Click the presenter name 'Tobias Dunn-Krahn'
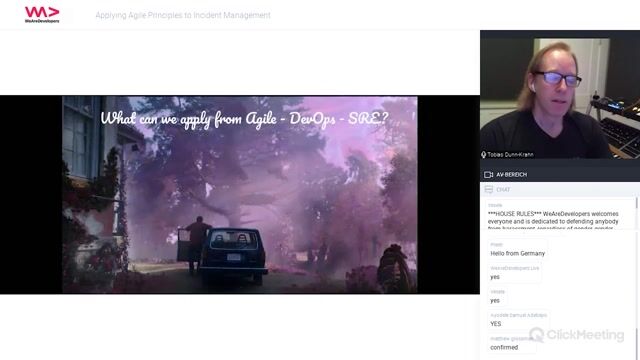 click(x=510, y=155)
